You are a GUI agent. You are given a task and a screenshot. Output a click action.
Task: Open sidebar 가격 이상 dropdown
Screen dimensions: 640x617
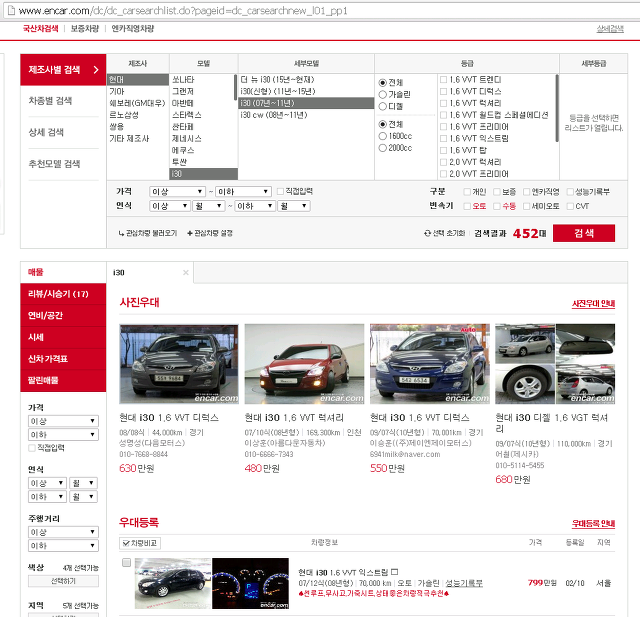(63, 421)
